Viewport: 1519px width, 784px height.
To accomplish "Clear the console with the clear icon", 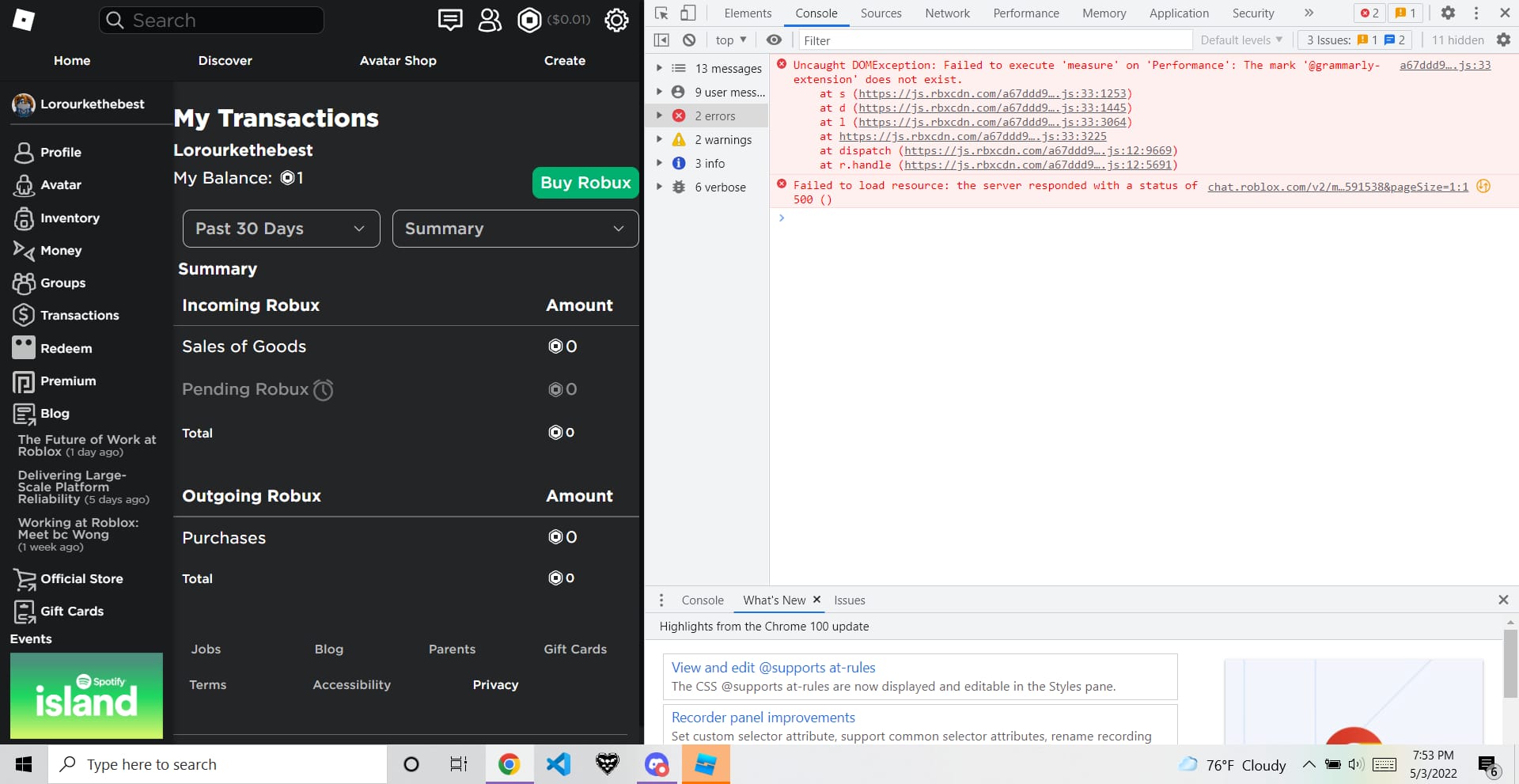I will [x=689, y=40].
